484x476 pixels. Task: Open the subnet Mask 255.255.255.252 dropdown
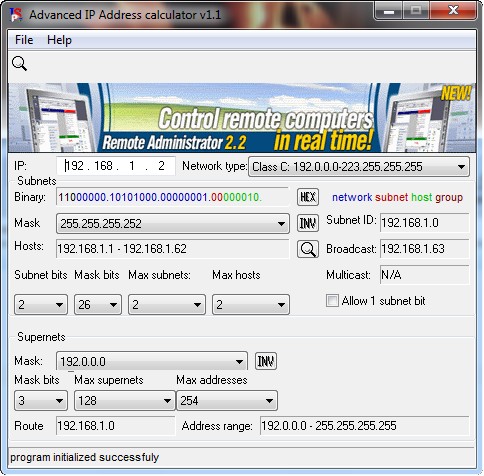tap(173, 223)
